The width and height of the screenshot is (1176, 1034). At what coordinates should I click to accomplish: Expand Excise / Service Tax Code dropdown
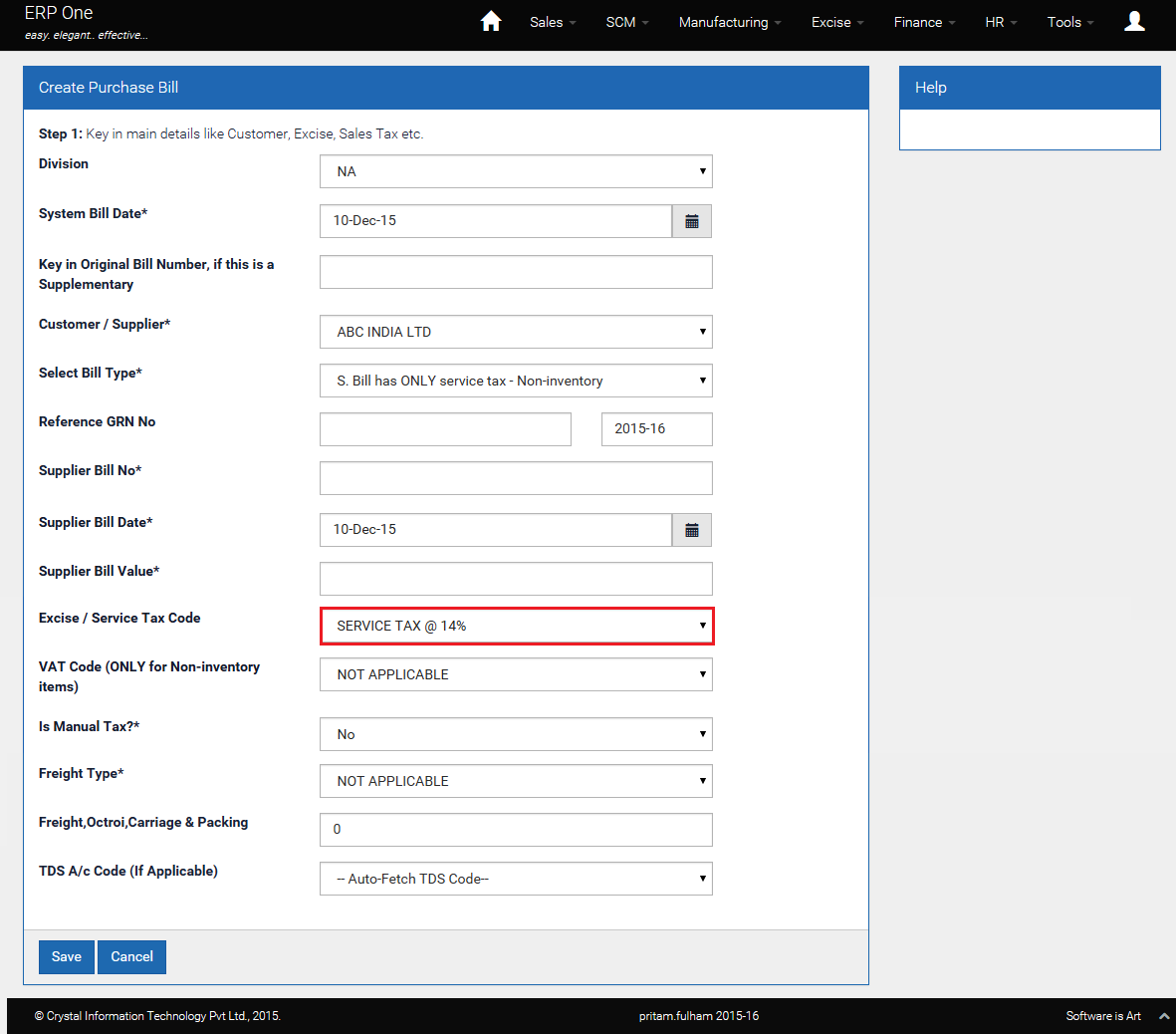pyautogui.click(x=516, y=626)
